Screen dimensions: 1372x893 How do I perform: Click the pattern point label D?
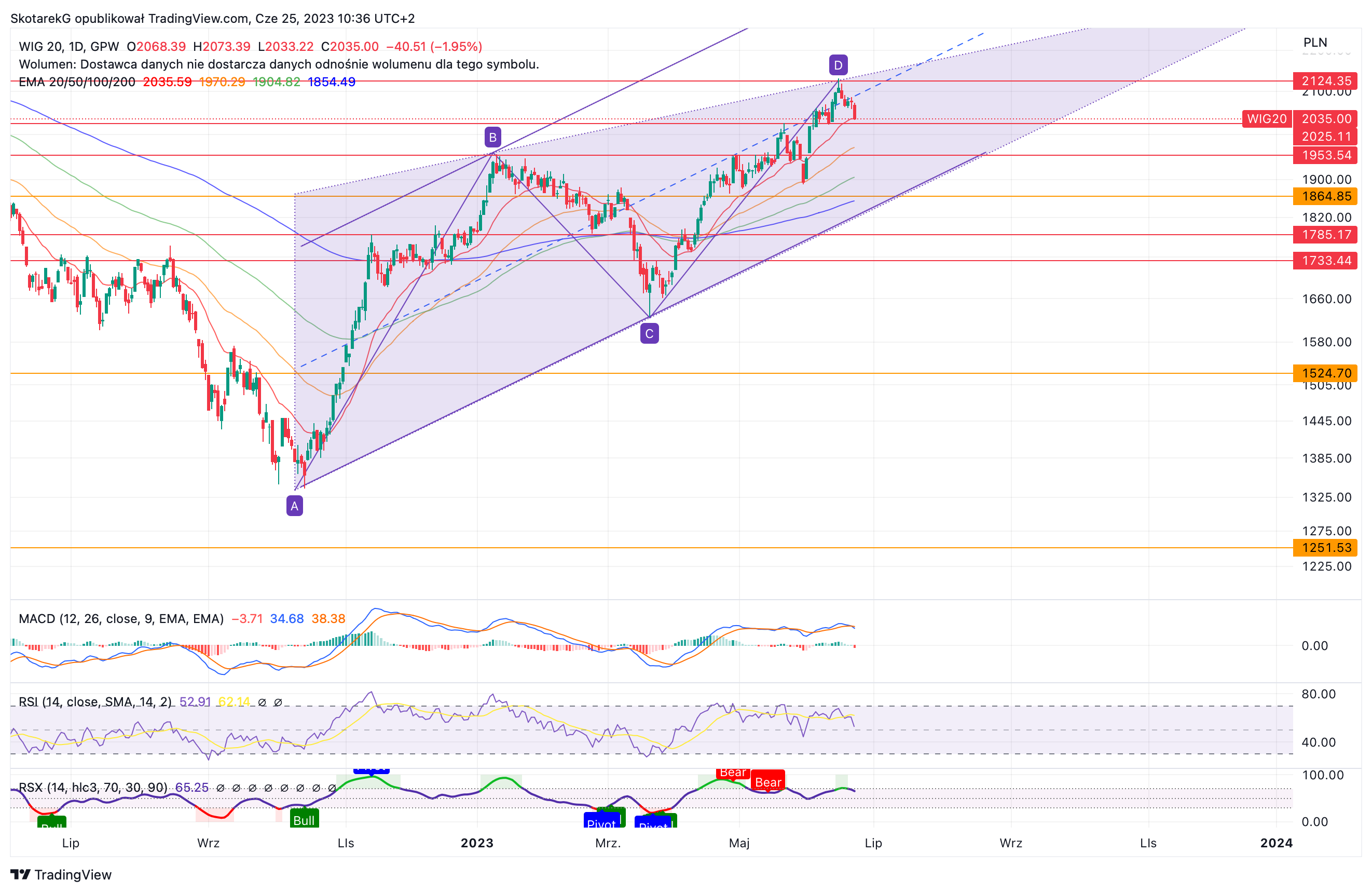pyautogui.click(x=838, y=65)
